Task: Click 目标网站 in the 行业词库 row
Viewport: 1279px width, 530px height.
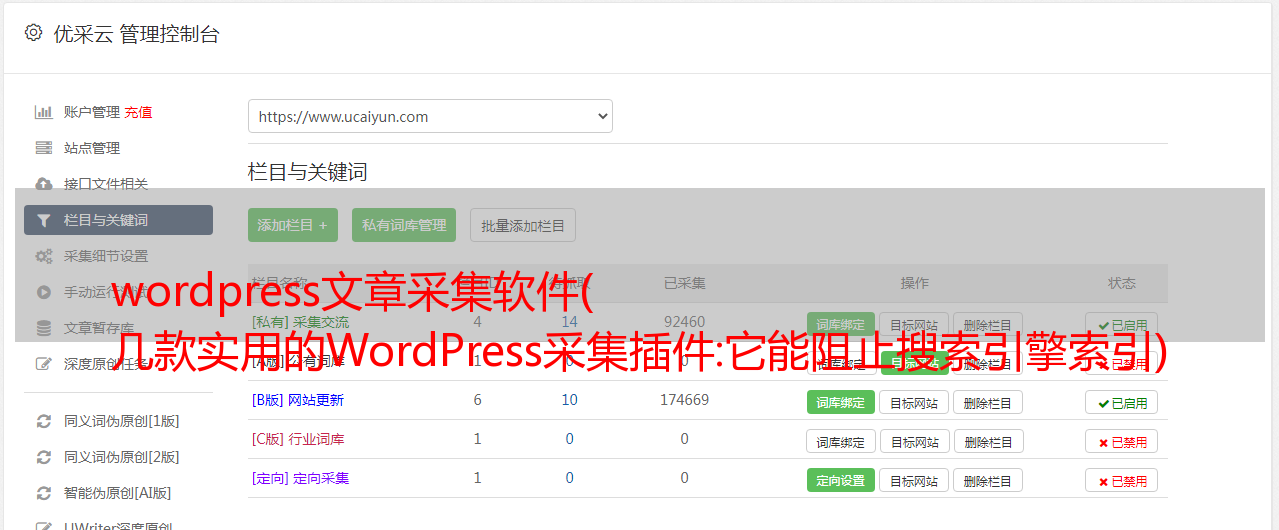Action: click(x=914, y=441)
